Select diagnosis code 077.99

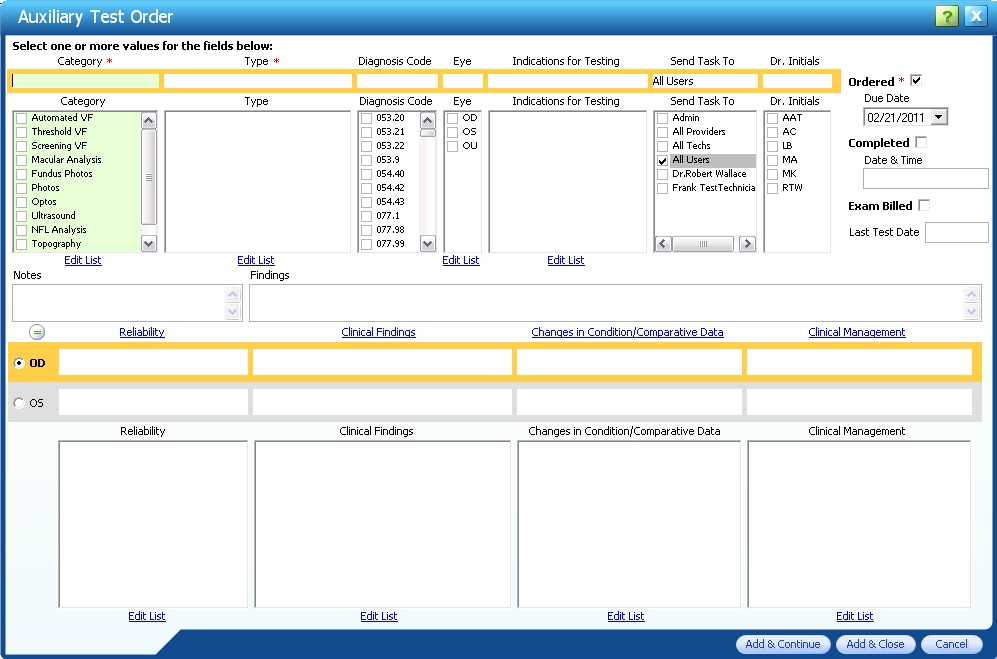tap(366, 244)
